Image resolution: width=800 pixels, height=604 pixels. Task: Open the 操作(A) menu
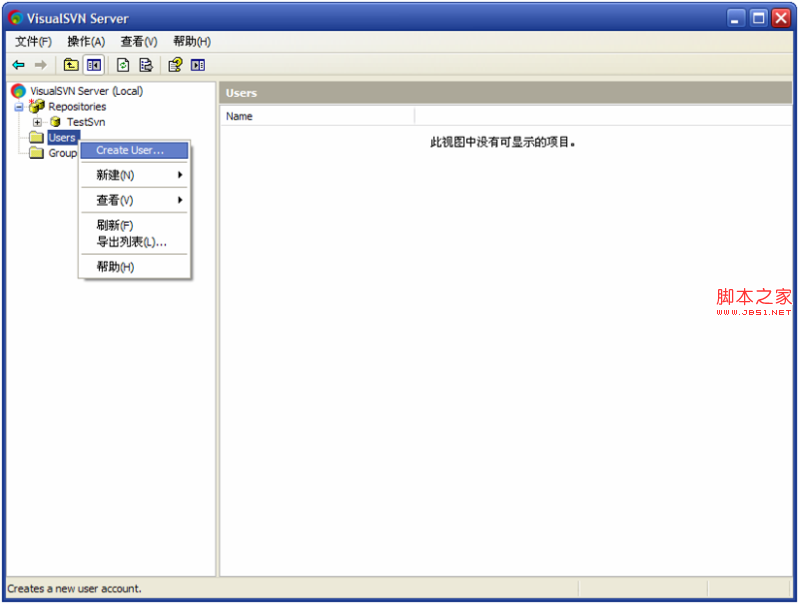(86, 41)
